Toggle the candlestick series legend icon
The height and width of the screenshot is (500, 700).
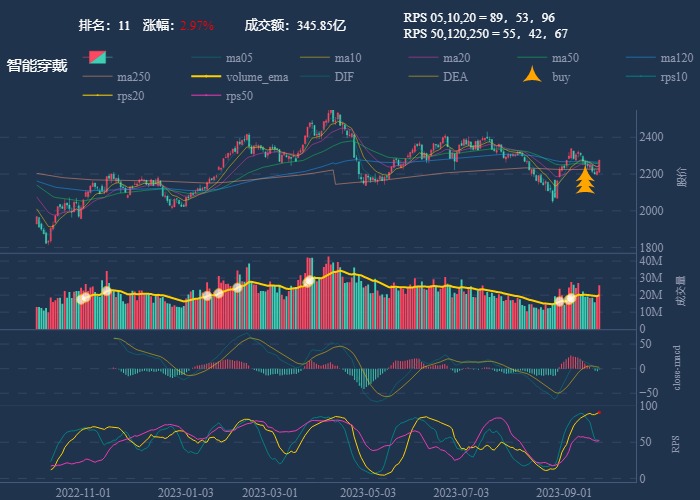(96, 58)
